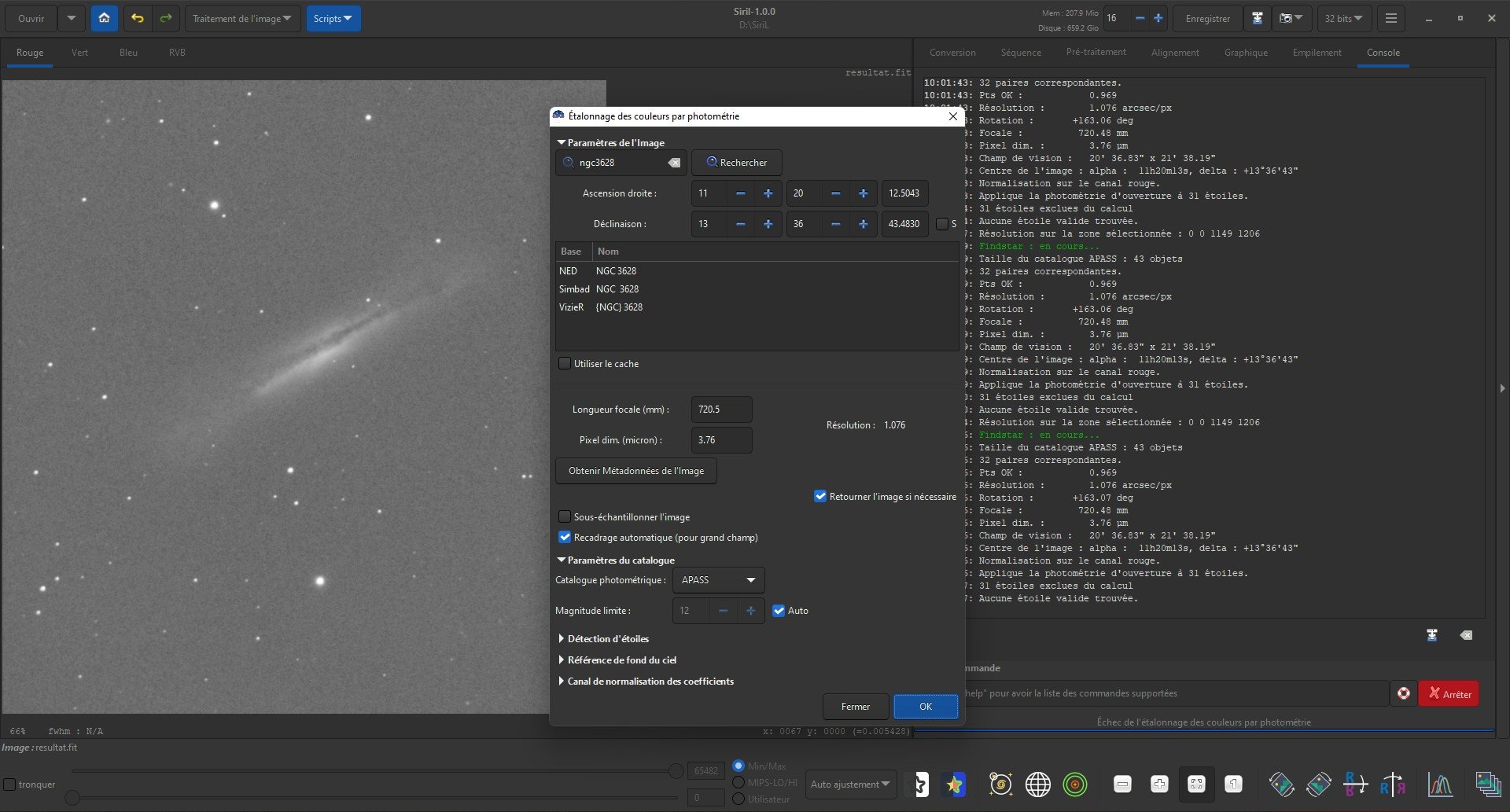Screen dimensions: 1510x812
Task: Zoom in with the plus icon in the bottom toolbar
Action: pos(1159,784)
